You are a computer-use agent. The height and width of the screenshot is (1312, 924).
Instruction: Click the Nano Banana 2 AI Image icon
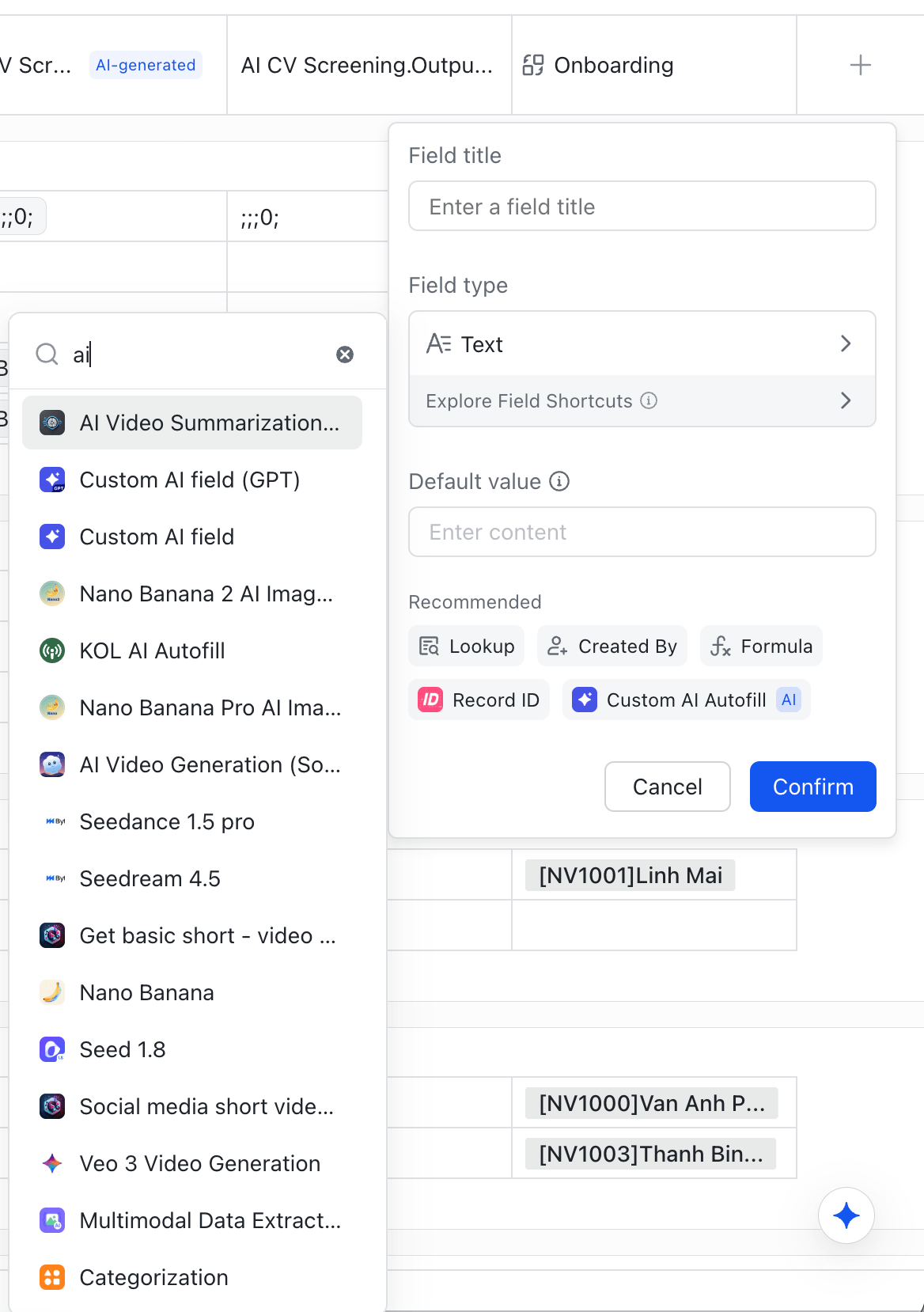click(x=52, y=593)
